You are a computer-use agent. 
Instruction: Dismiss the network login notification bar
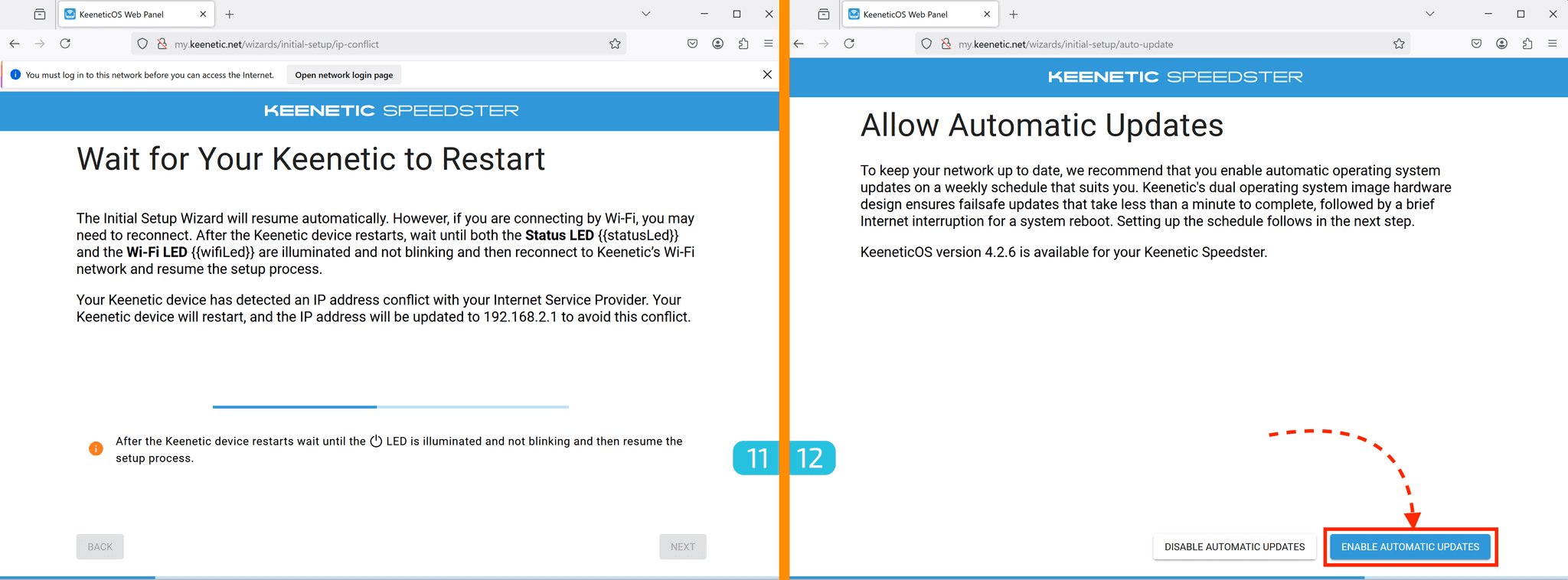pyautogui.click(x=767, y=74)
